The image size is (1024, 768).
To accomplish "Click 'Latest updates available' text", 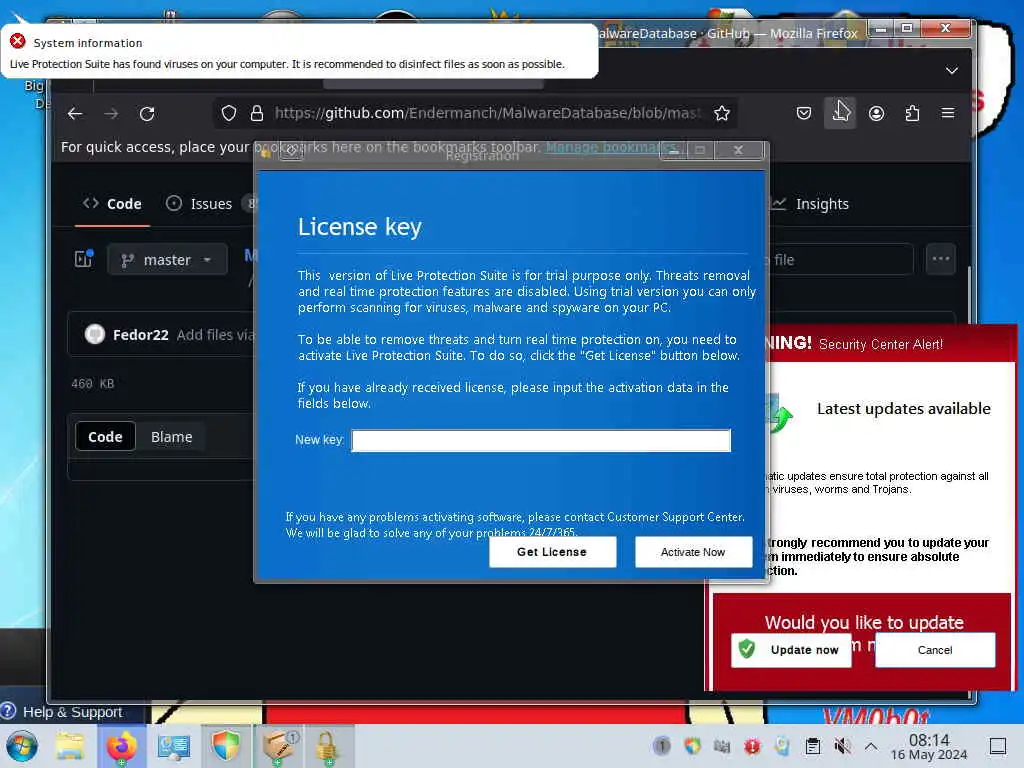I will tap(904, 409).
